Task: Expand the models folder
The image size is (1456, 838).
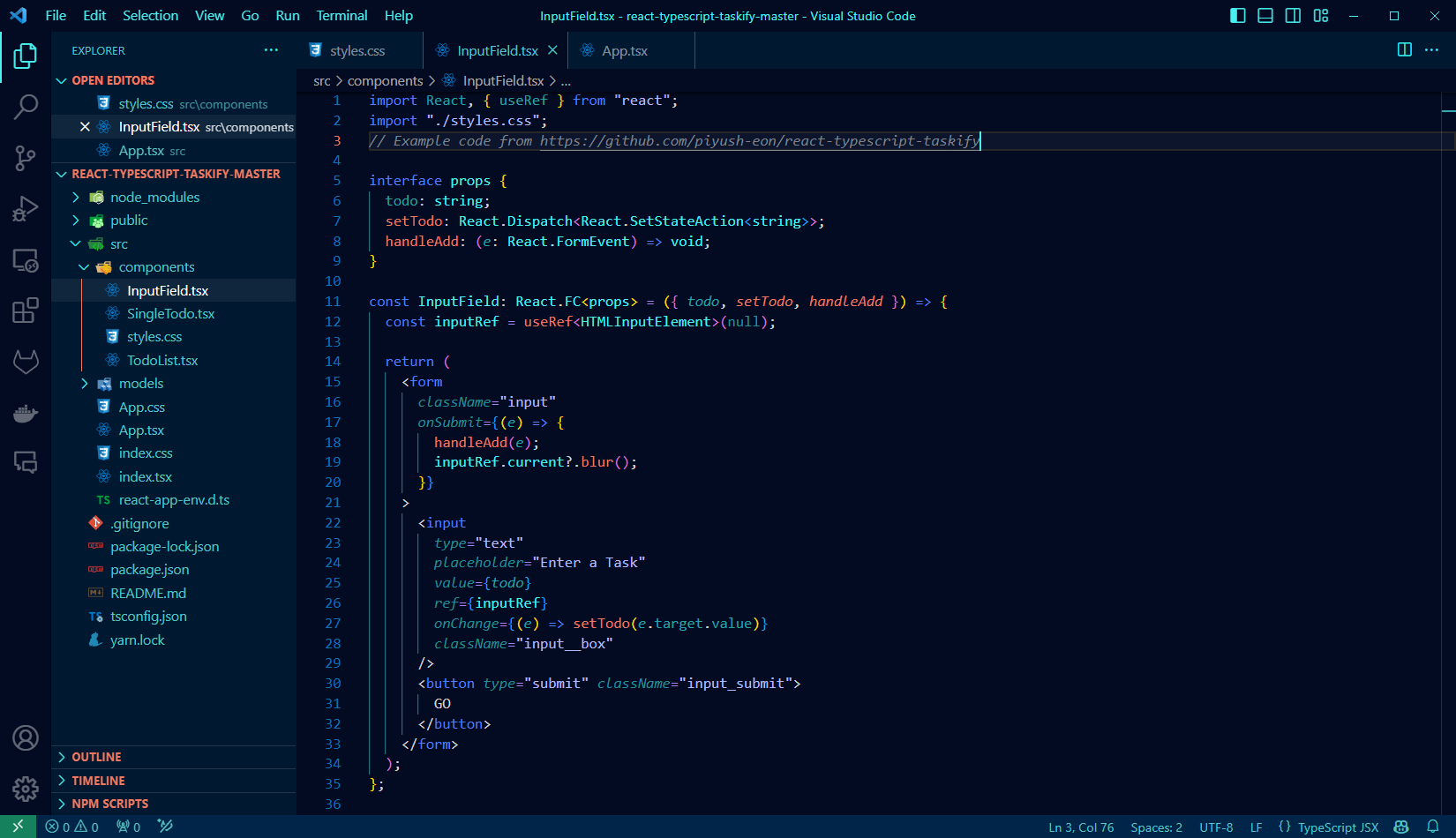Action: coord(174,384)
